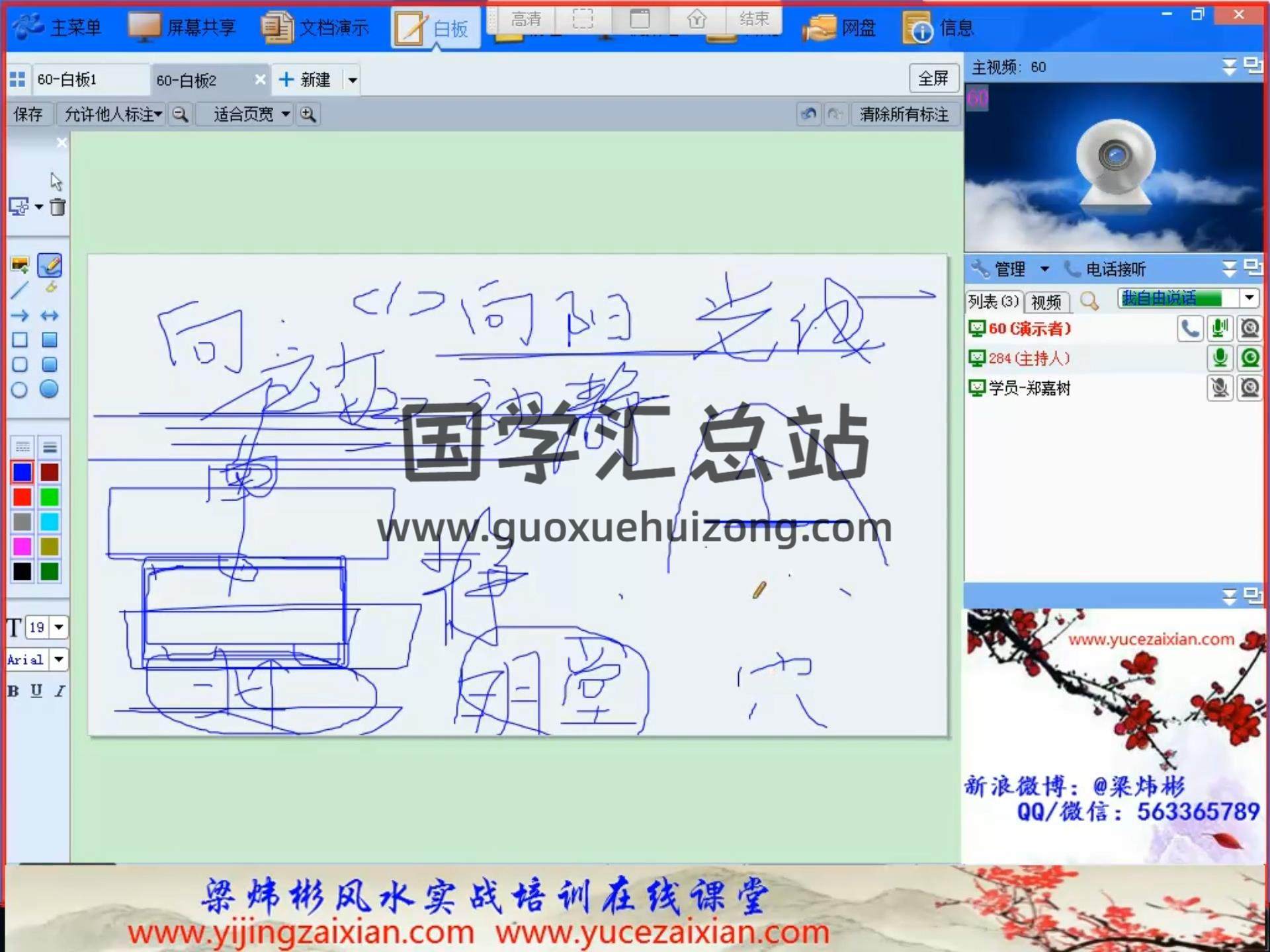Click the 全屏 button
The width and height of the screenshot is (1270, 952).
click(933, 79)
